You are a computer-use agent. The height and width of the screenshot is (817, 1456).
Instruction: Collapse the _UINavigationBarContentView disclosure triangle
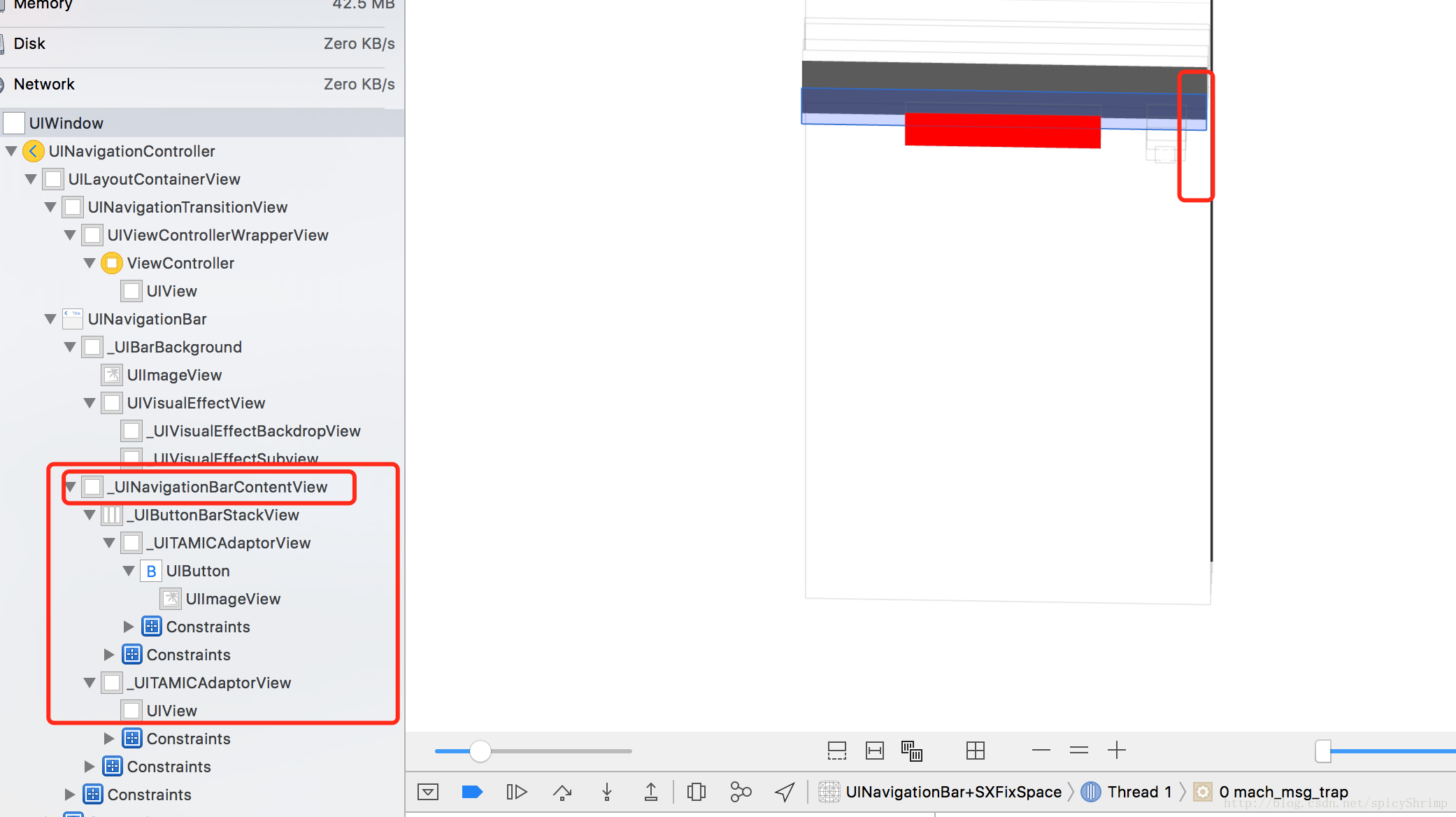[x=70, y=487]
